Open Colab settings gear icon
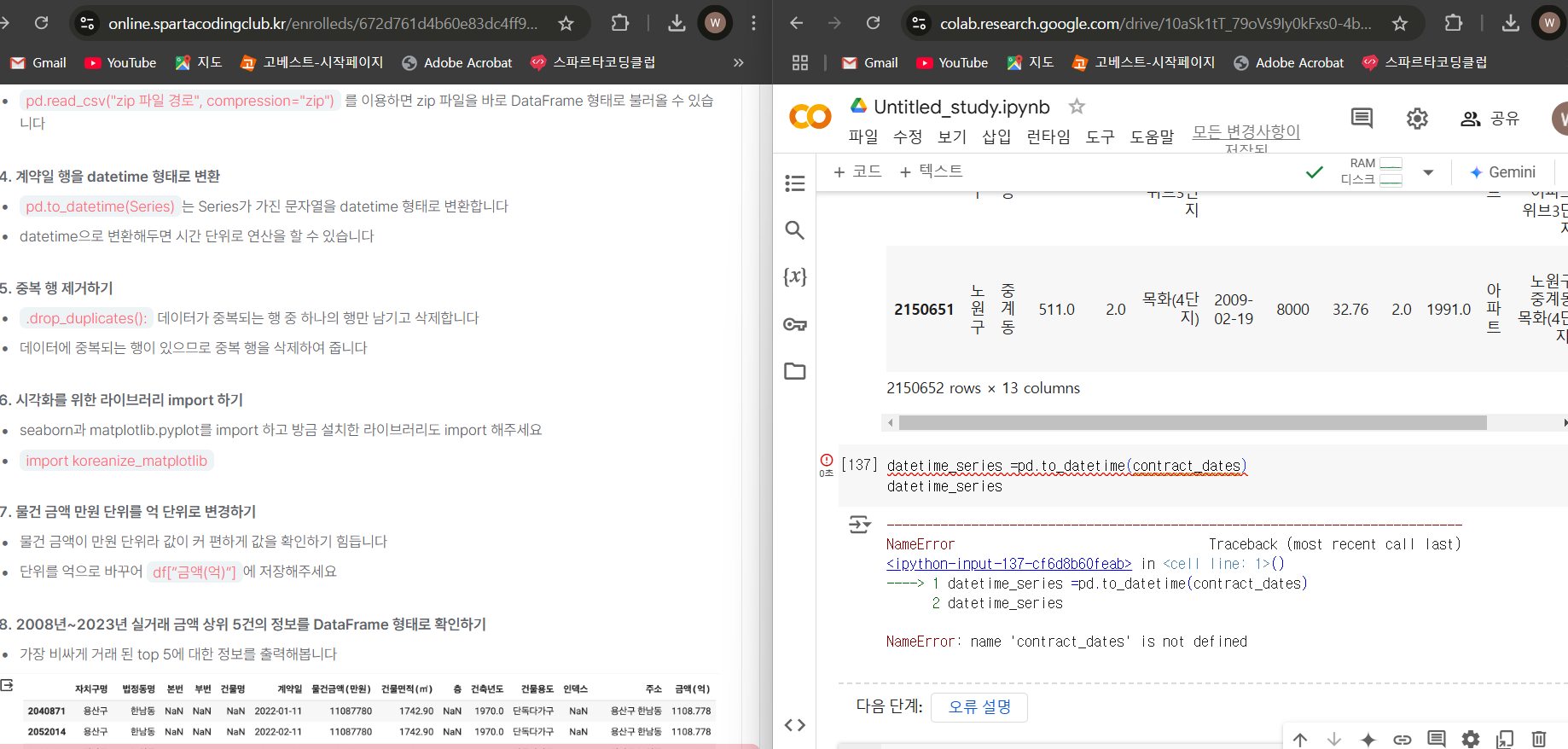Screen dimensions: 1568x749 [x=1417, y=119]
